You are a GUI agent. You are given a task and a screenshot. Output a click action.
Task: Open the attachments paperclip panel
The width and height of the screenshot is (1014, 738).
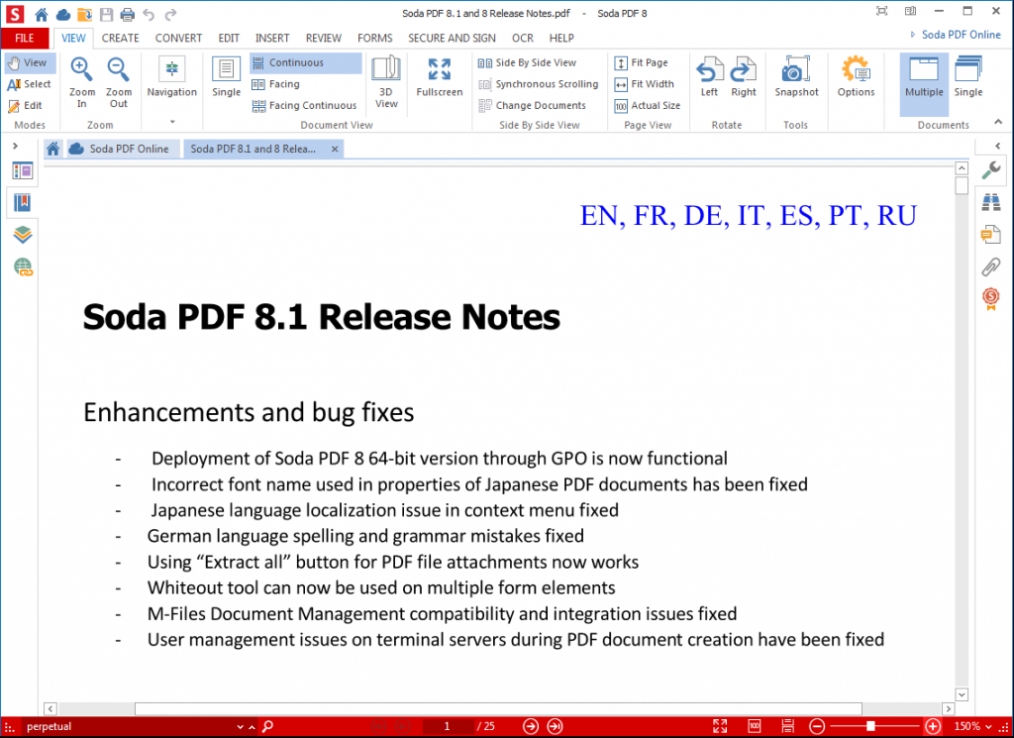(990, 266)
